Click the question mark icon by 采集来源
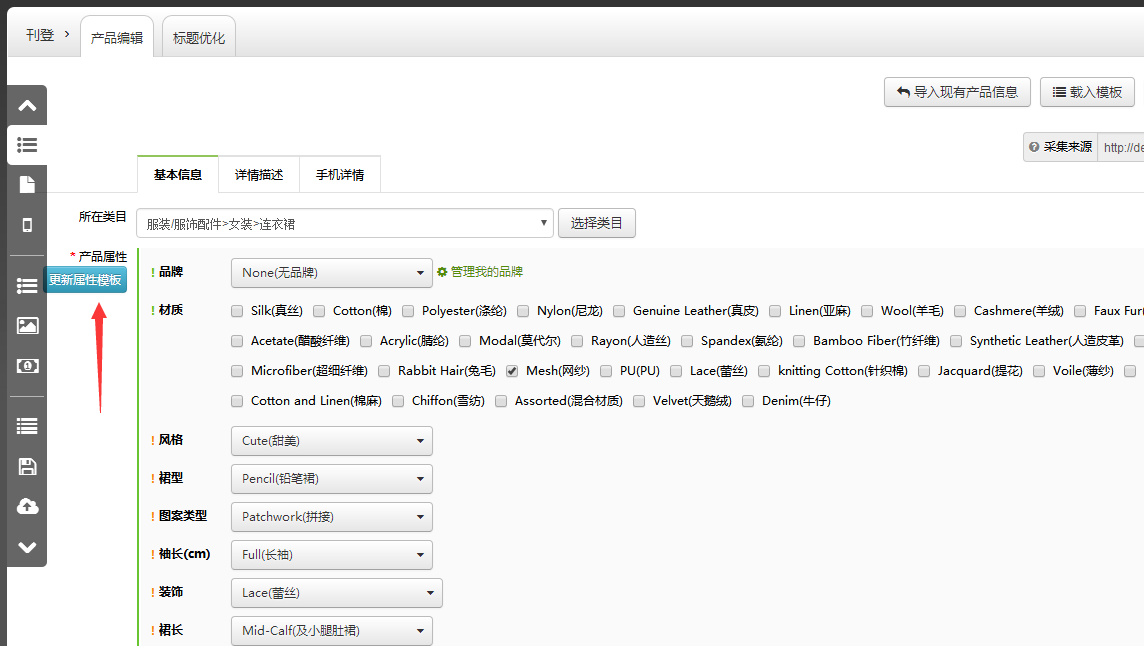 [x=1034, y=147]
